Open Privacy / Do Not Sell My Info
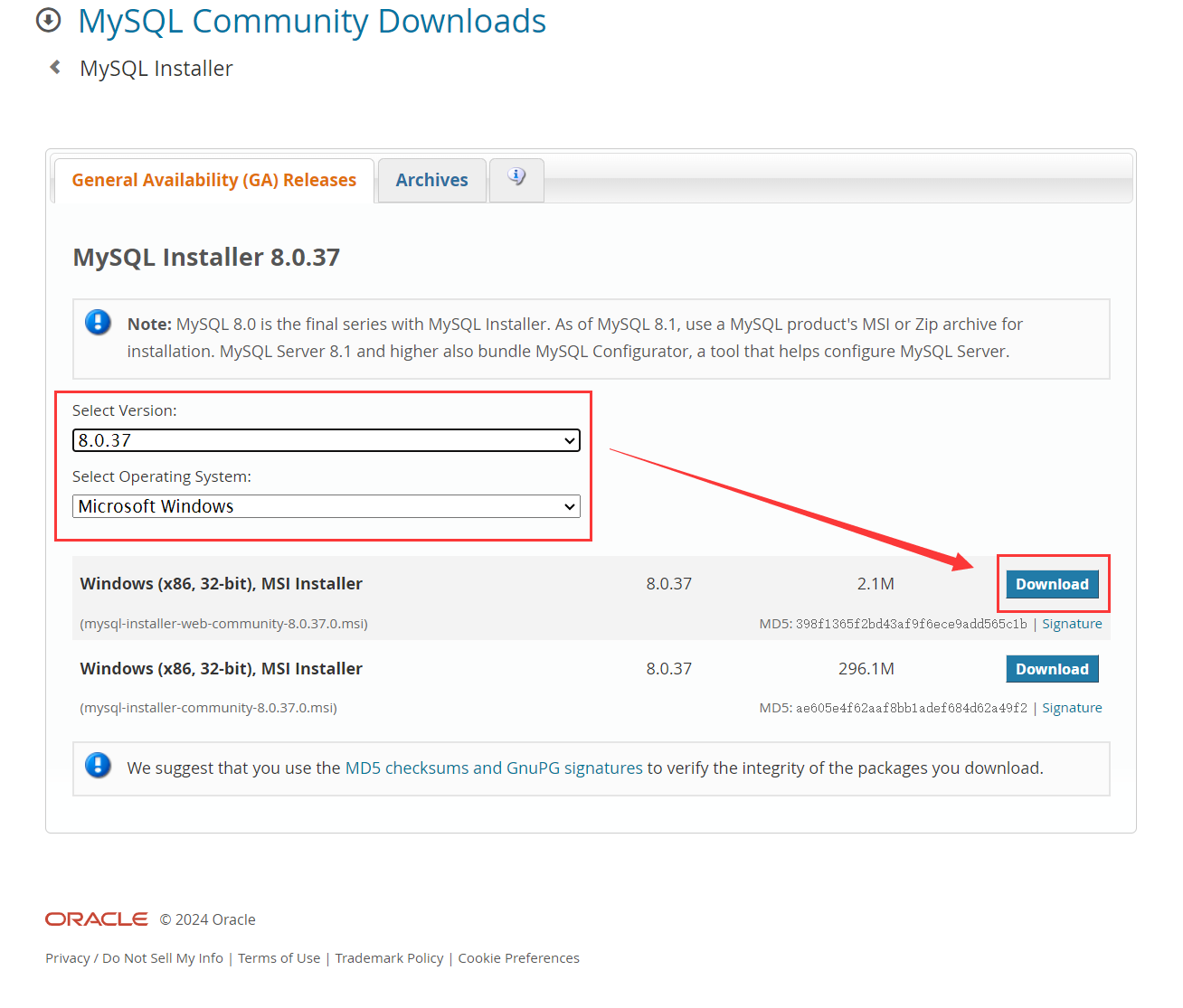Viewport: 1183px width, 1008px height. [134, 958]
